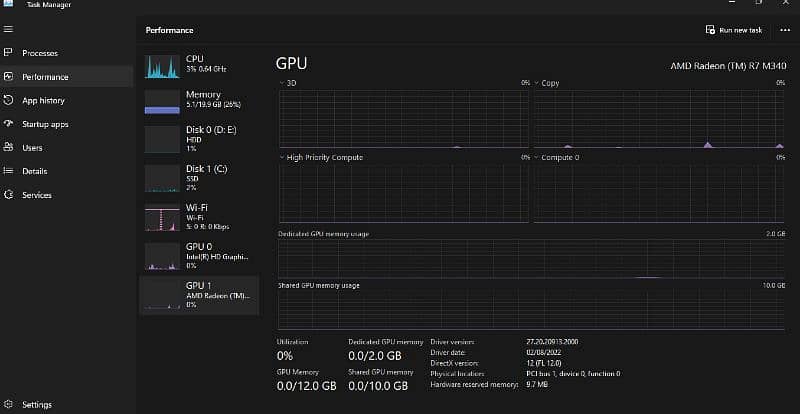This screenshot has width=800, height=414.
Task: Click the Details list icon
Action: 9,171
